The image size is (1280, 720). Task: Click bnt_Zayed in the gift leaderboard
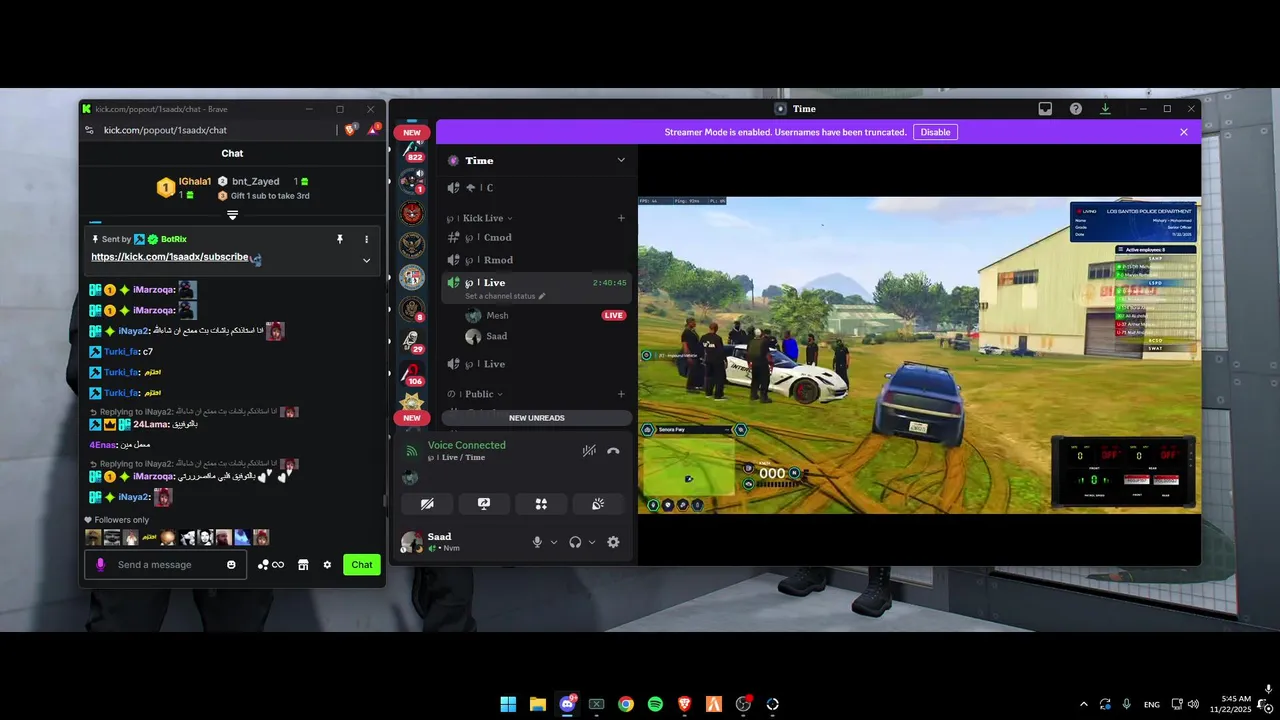[256, 181]
